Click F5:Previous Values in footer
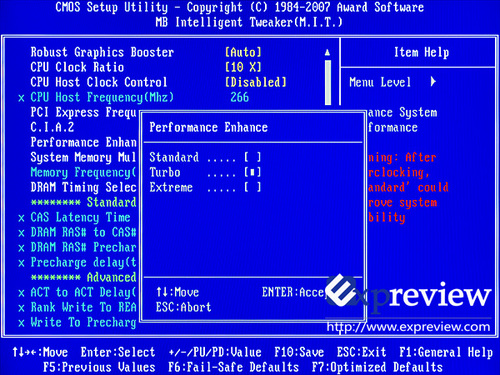Screen dimensions: 500x375 point(99,367)
